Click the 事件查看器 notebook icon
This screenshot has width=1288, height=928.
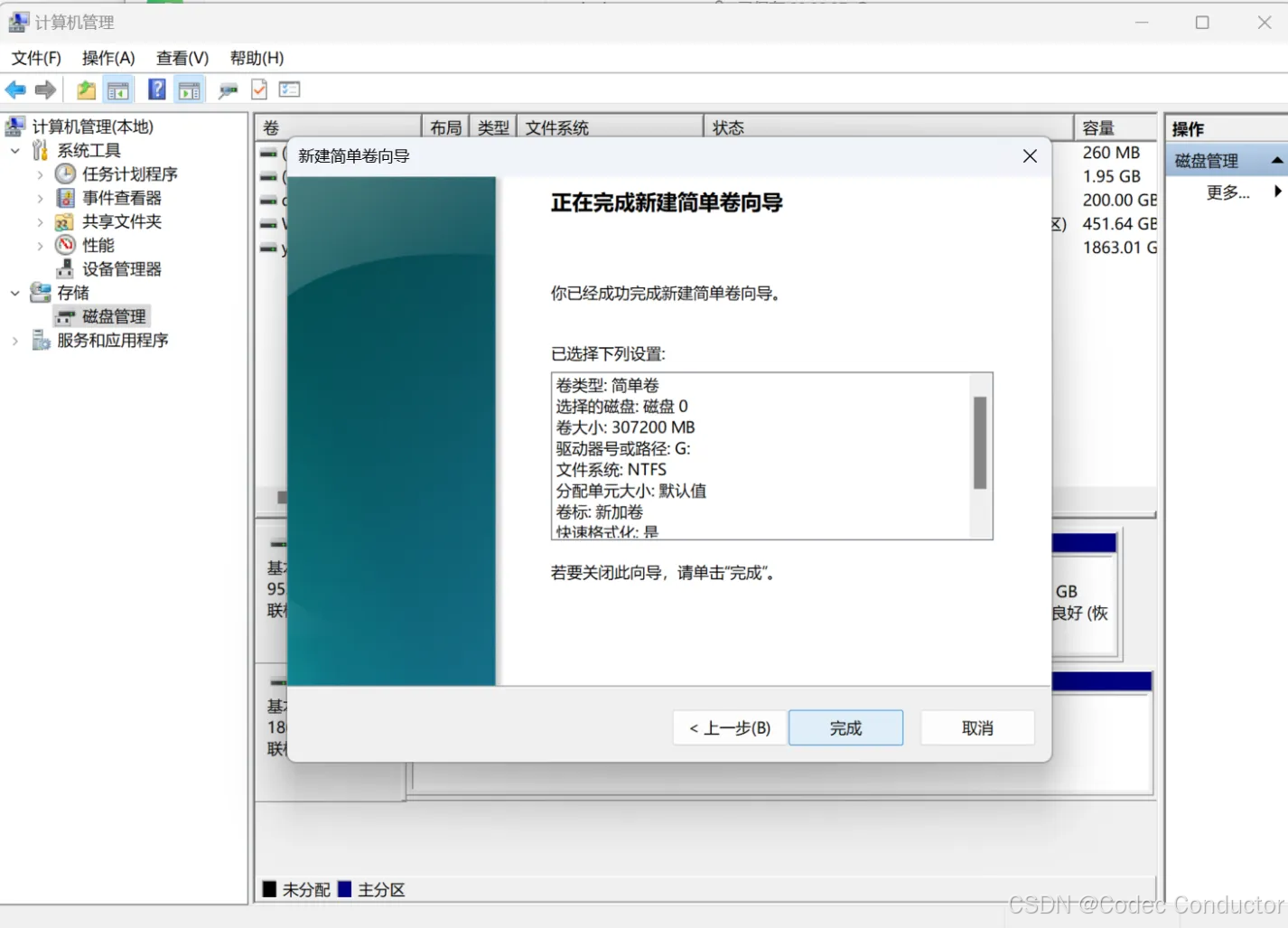click(x=66, y=197)
